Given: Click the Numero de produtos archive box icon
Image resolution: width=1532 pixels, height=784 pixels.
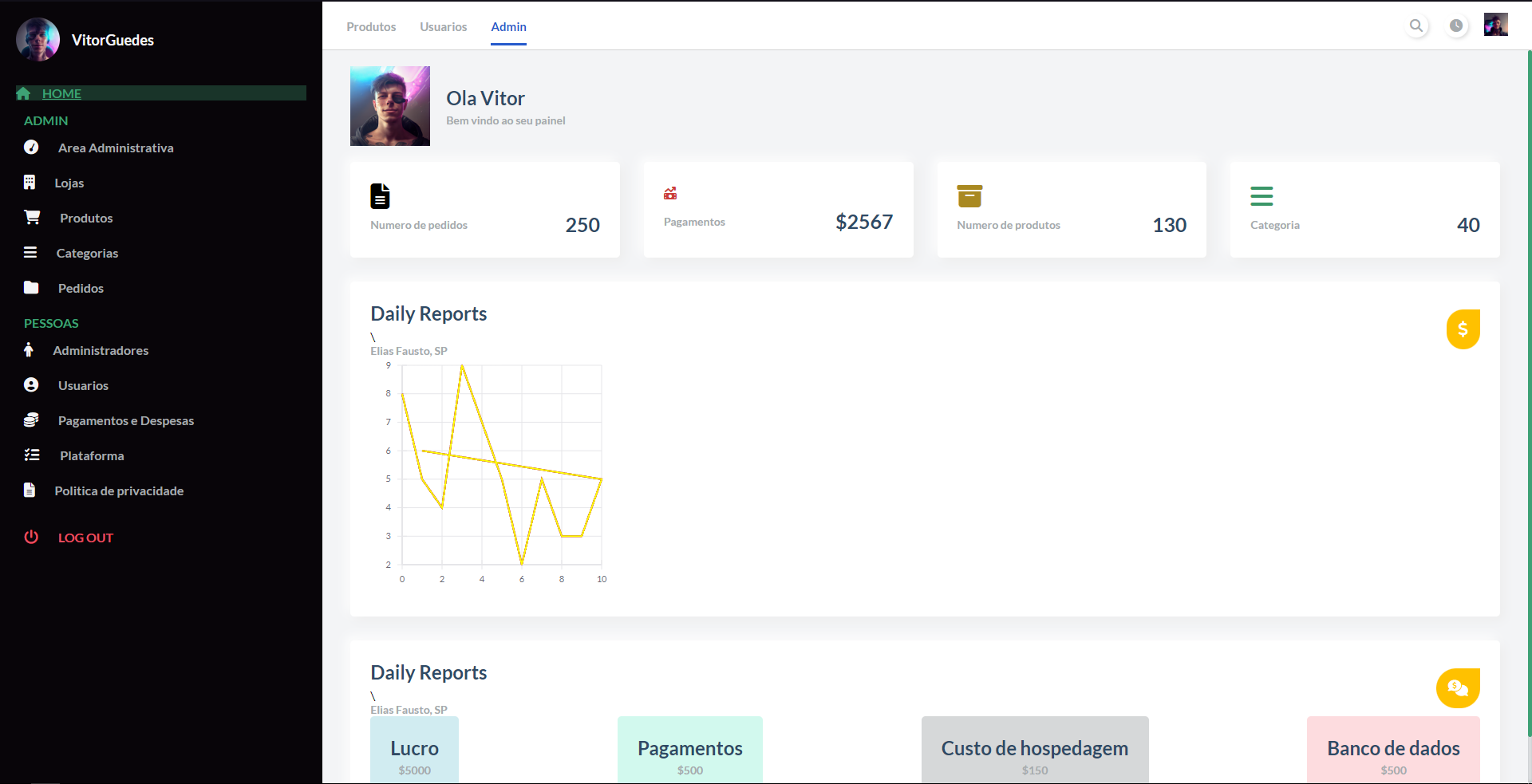Looking at the screenshot, I should 969,195.
